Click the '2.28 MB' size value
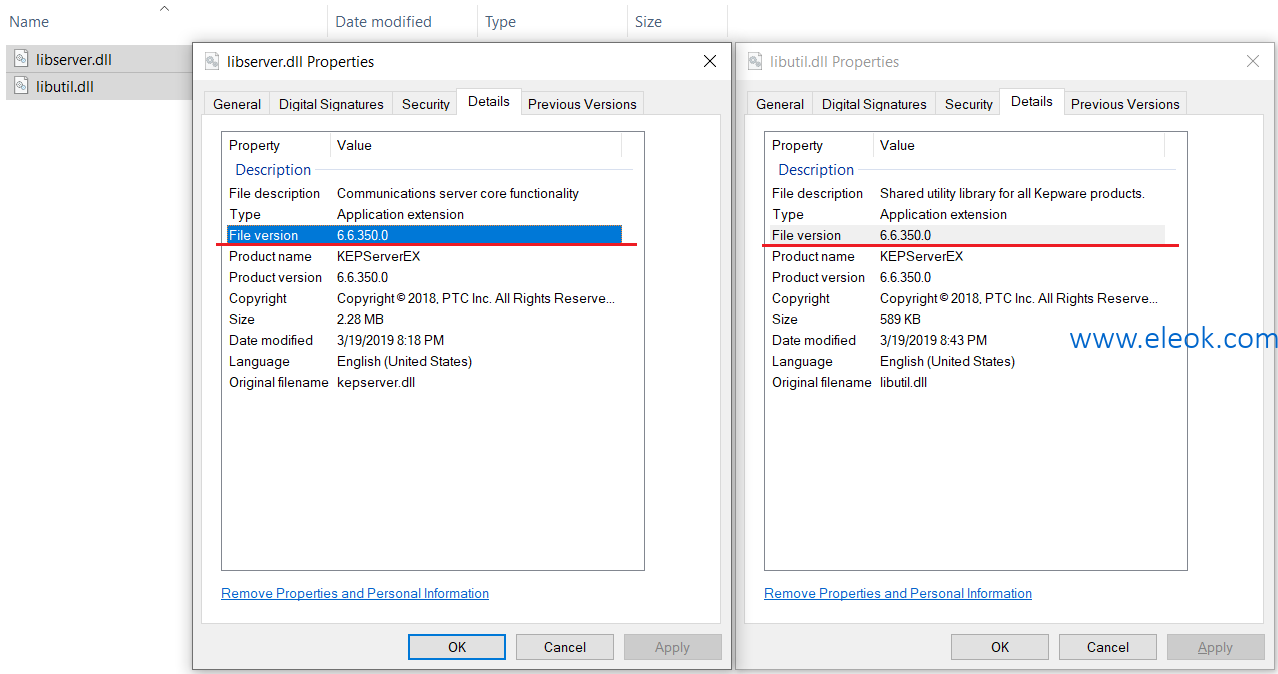The image size is (1278, 674). (x=360, y=319)
